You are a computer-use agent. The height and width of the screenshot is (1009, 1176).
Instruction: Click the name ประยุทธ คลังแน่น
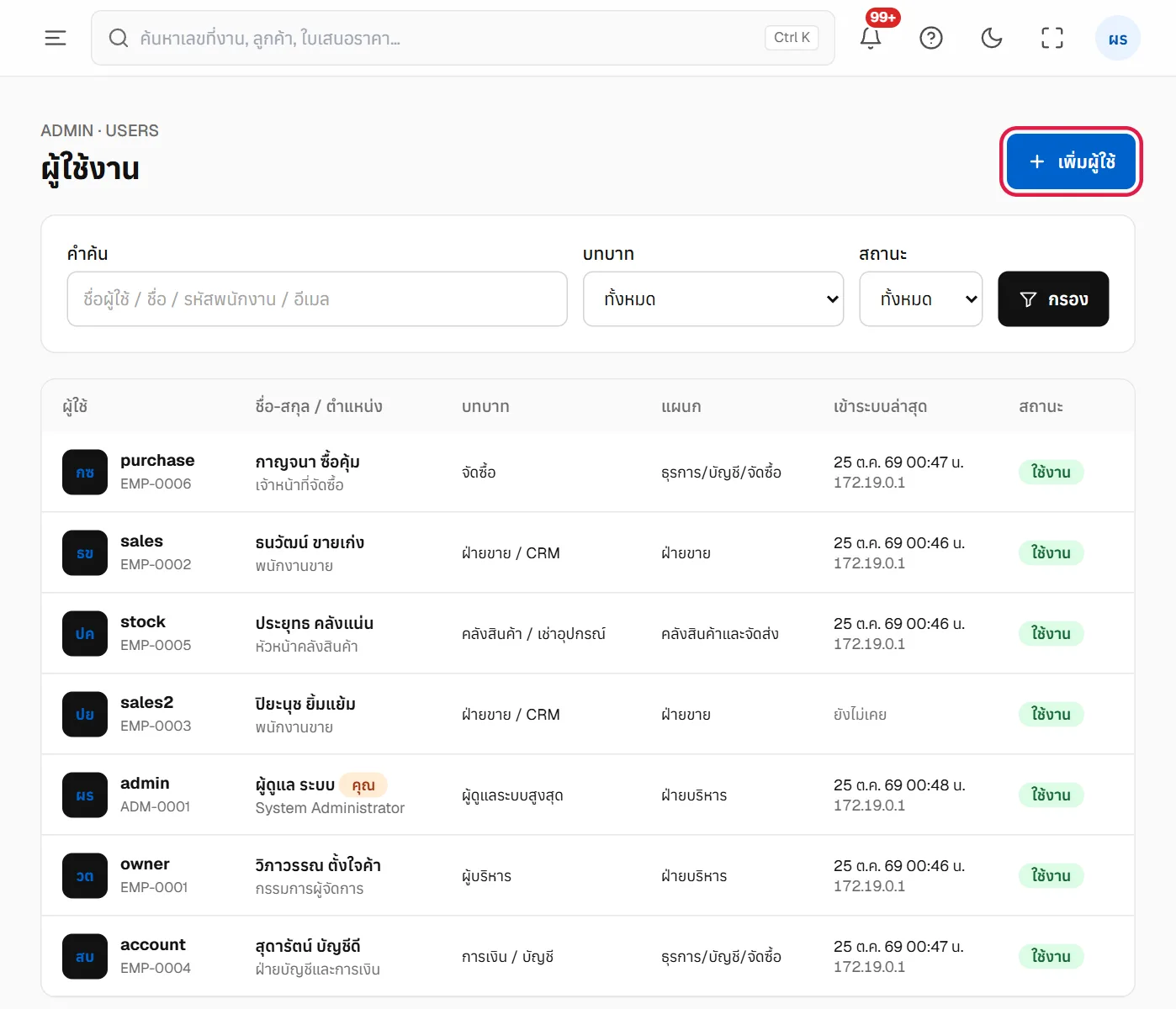pos(315,623)
